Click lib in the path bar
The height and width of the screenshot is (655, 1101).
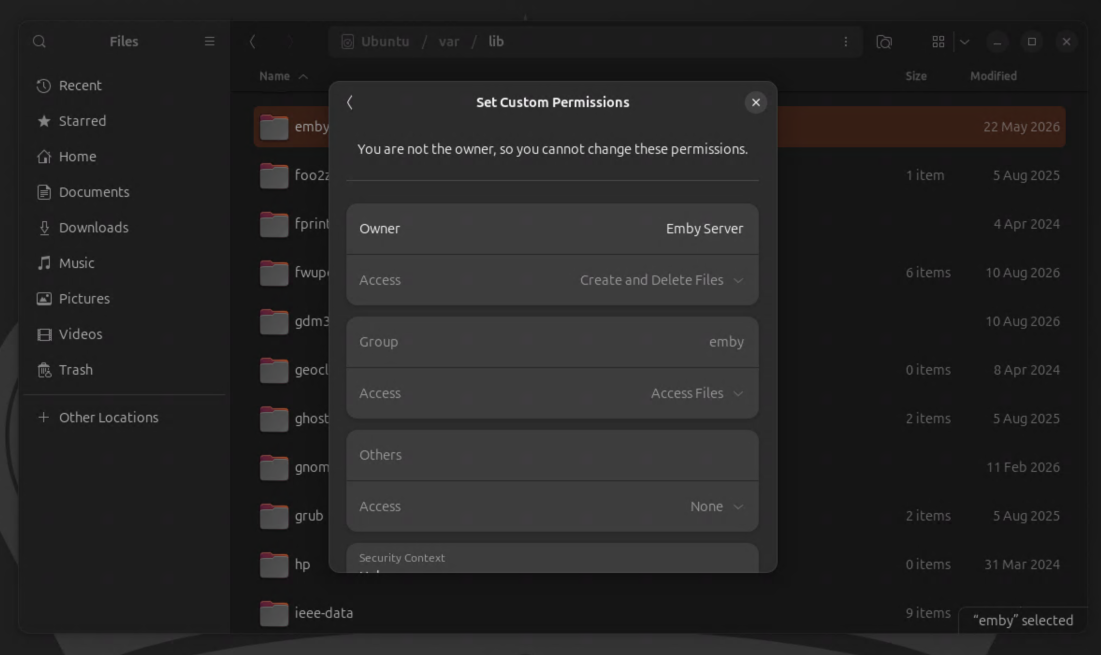click(x=496, y=41)
